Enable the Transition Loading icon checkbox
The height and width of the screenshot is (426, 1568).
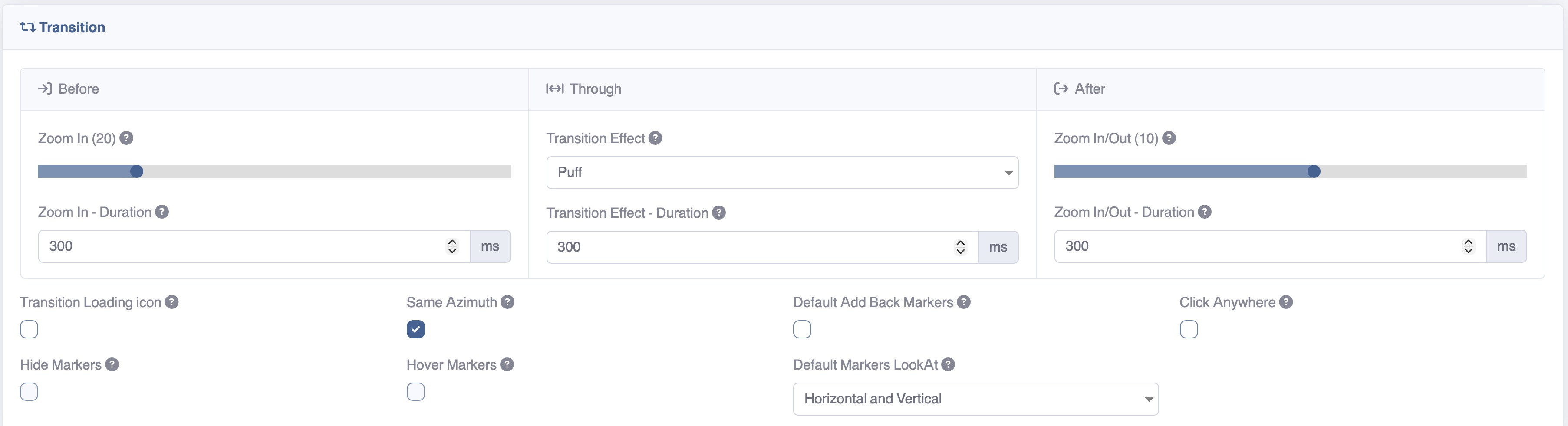pyautogui.click(x=29, y=329)
